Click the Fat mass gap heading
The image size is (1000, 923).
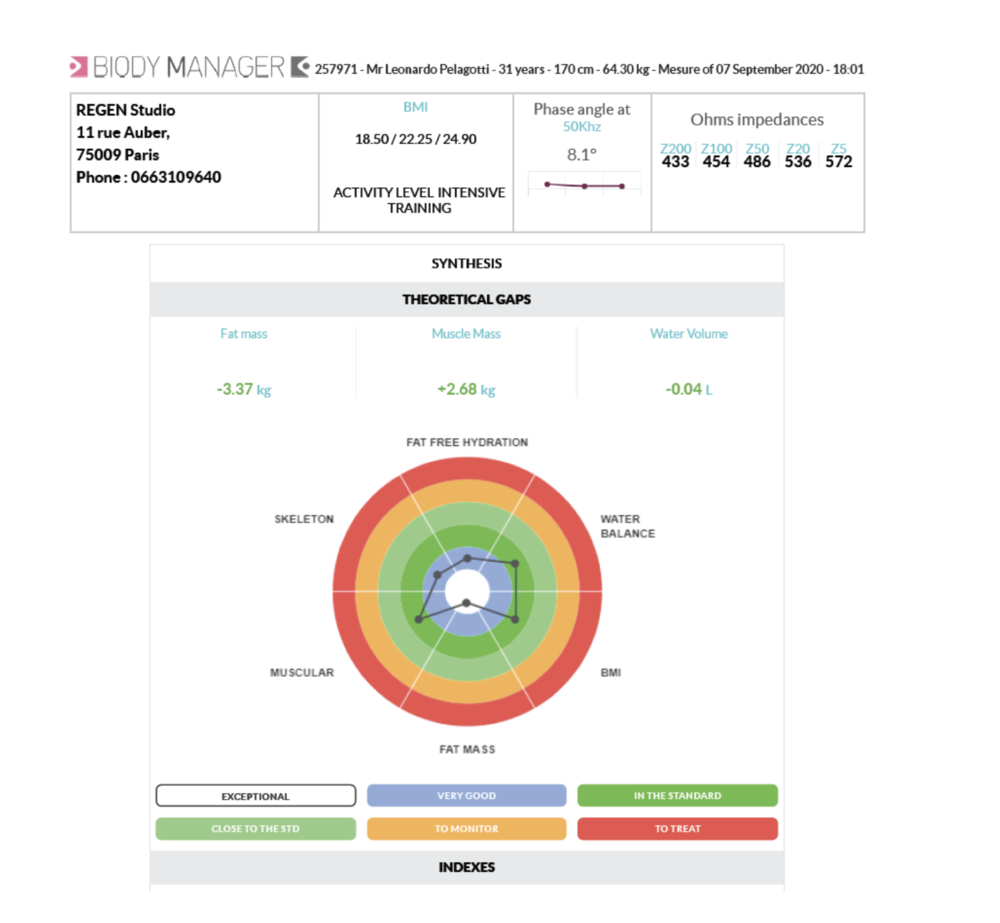coord(244,334)
